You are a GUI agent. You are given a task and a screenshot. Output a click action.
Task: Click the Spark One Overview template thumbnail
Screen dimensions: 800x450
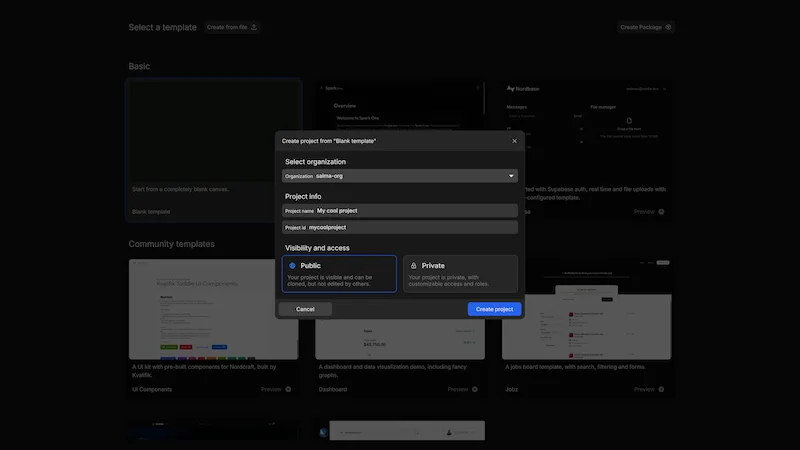coord(400,106)
